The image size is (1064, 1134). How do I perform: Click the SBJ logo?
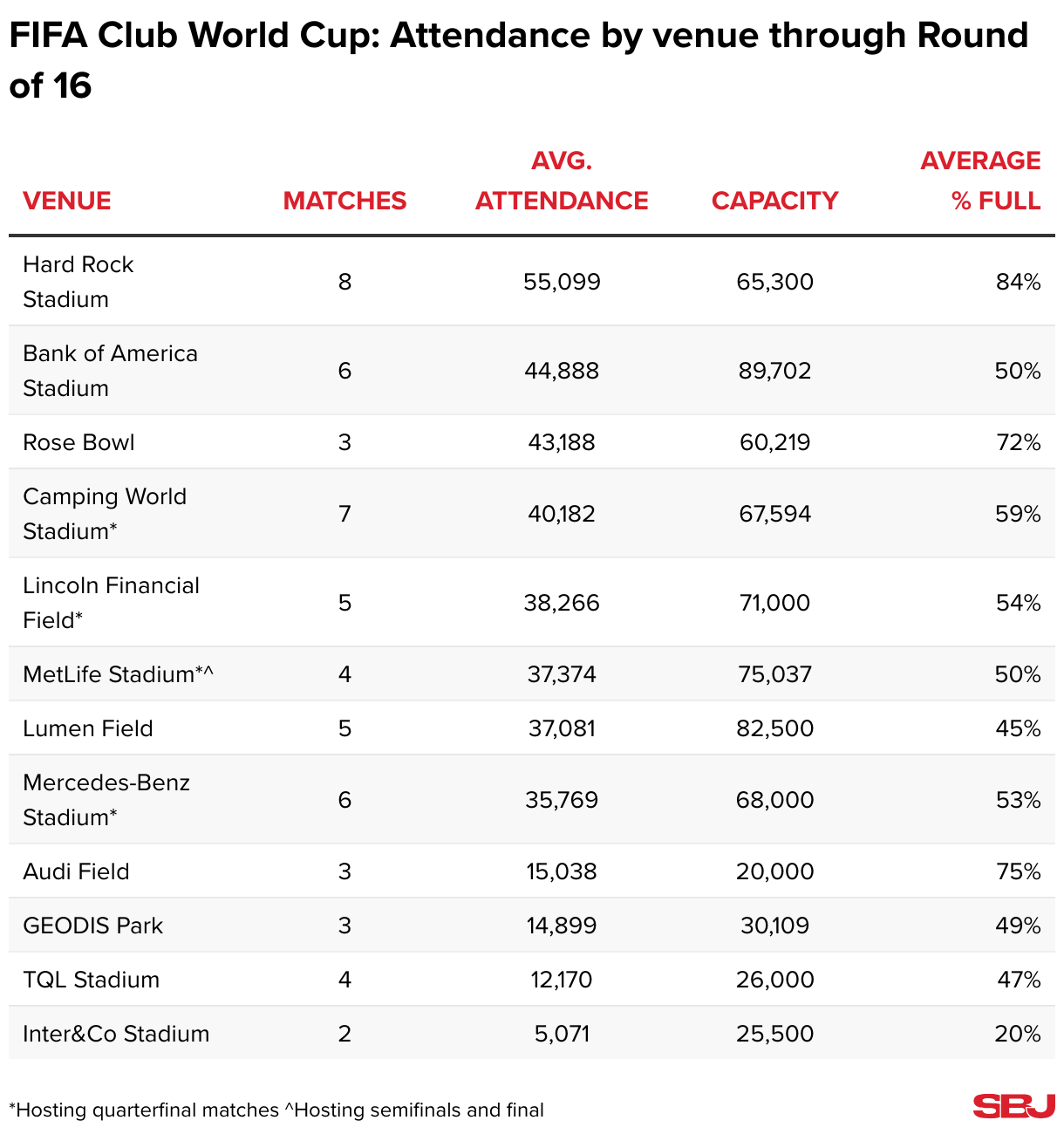tap(1013, 1106)
